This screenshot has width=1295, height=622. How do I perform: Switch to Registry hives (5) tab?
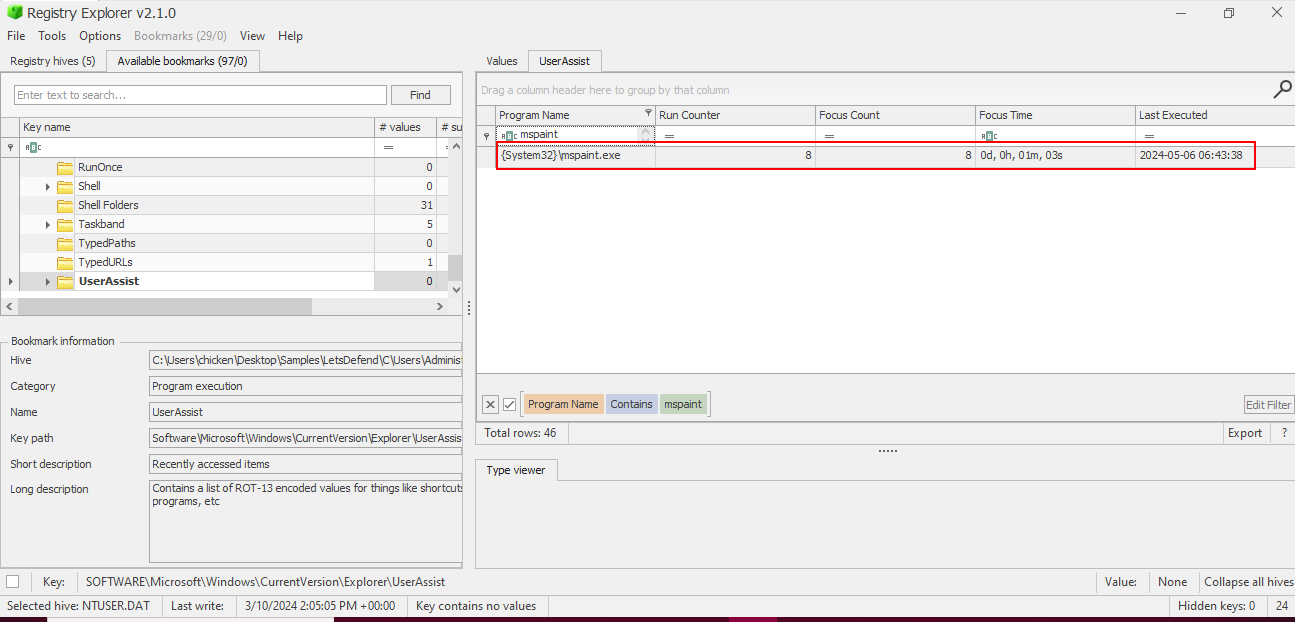click(53, 61)
